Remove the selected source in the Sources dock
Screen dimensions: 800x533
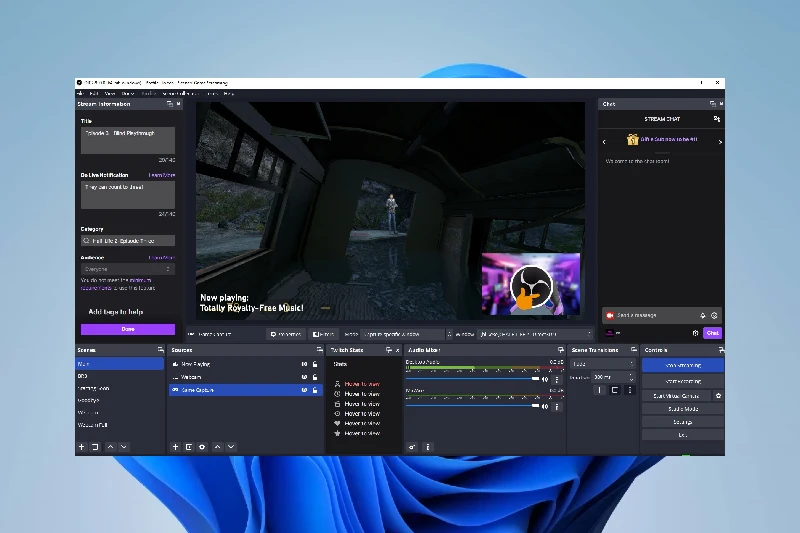pos(189,447)
